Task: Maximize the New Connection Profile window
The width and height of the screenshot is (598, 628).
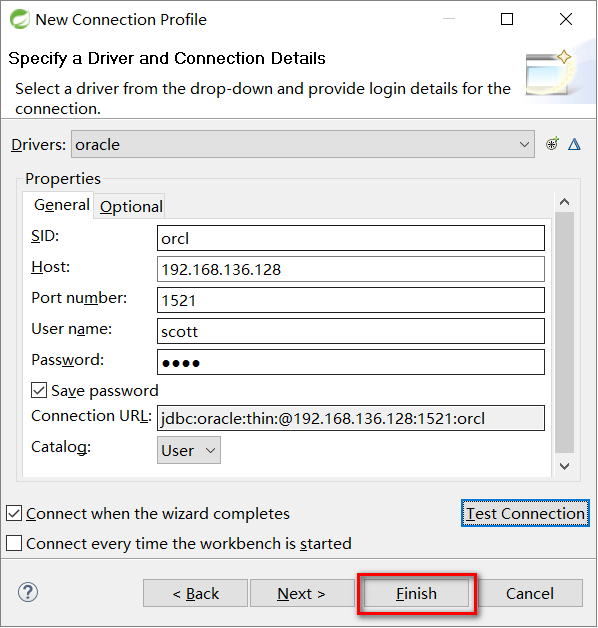Action: (507, 19)
